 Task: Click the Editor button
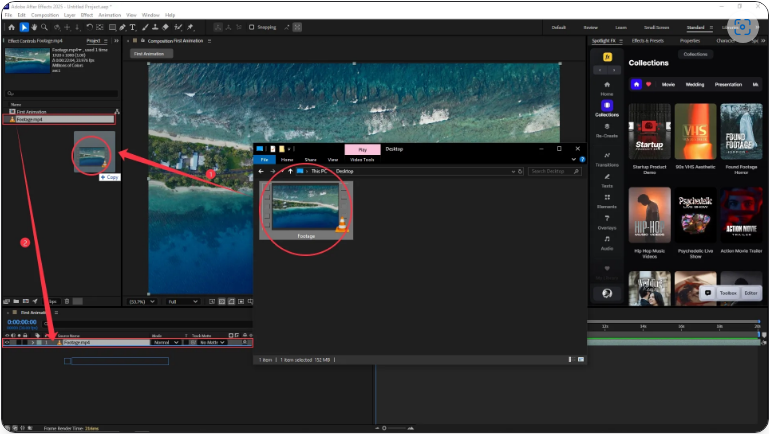click(x=751, y=293)
